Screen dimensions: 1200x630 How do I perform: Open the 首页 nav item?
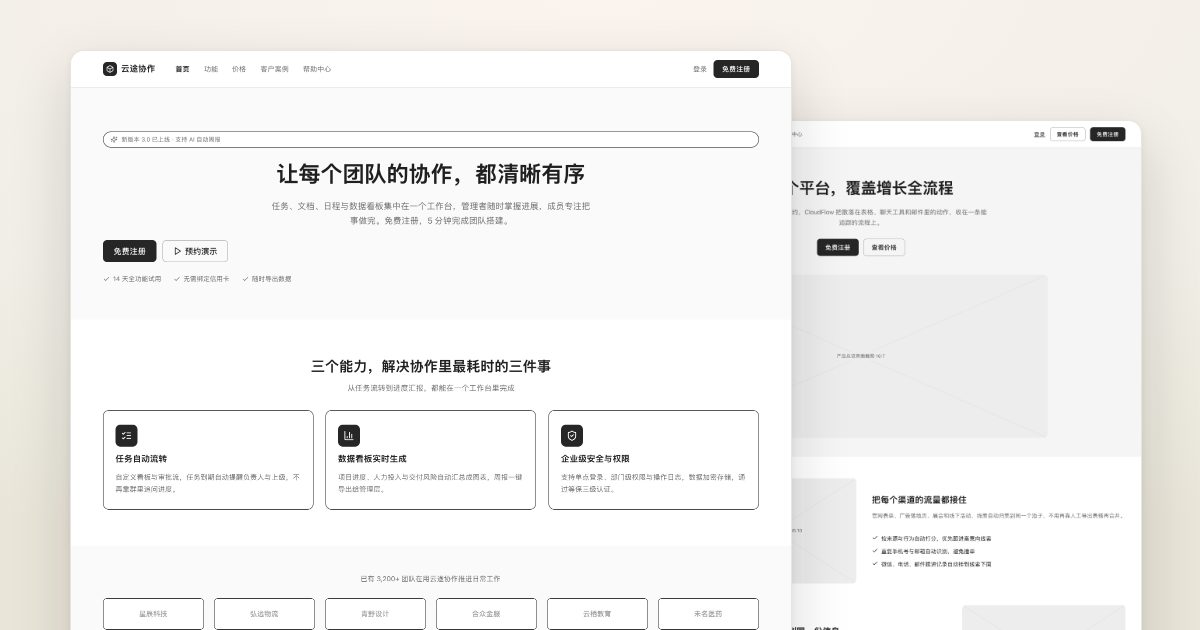tap(182, 69)
